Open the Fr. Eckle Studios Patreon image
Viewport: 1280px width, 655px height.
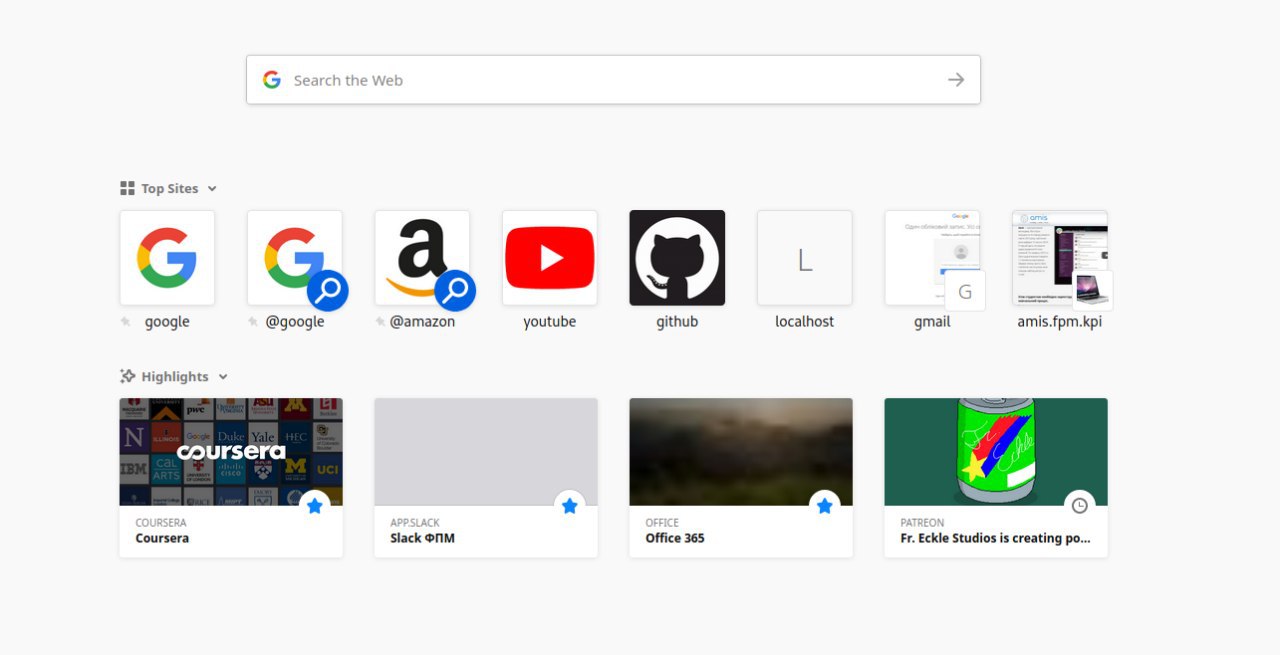pyautogui.click(x=996, y=452)
